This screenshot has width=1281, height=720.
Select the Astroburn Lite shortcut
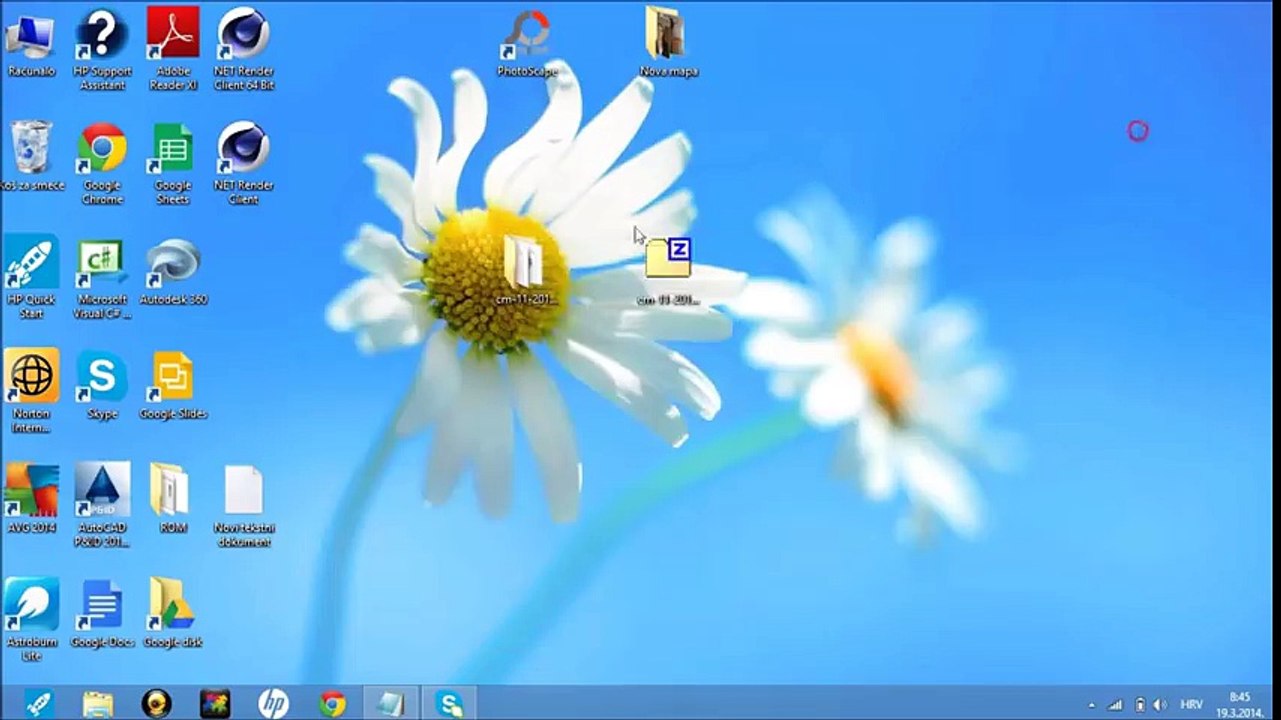tap(31, 619)
